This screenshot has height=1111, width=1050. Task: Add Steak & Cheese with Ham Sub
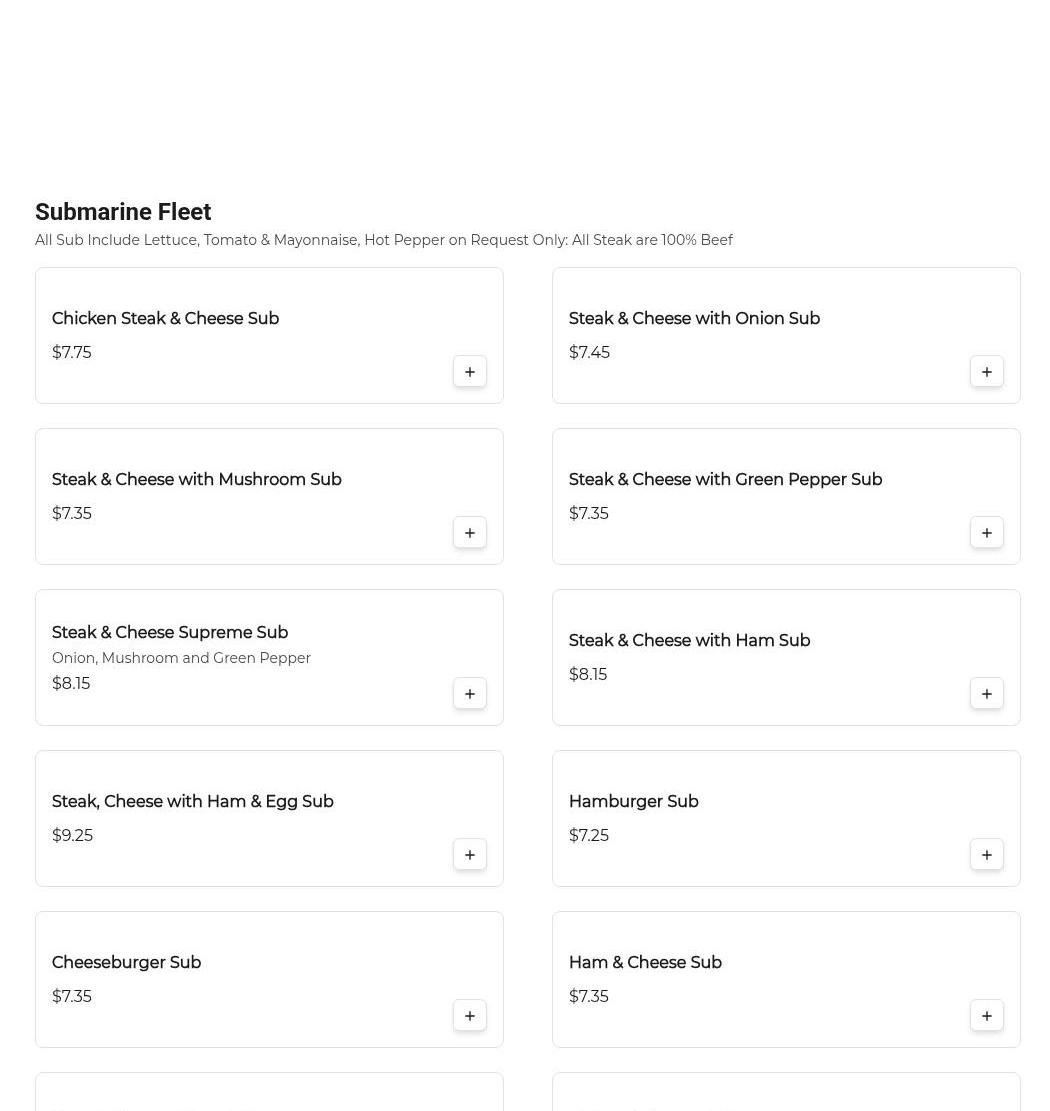987,694
